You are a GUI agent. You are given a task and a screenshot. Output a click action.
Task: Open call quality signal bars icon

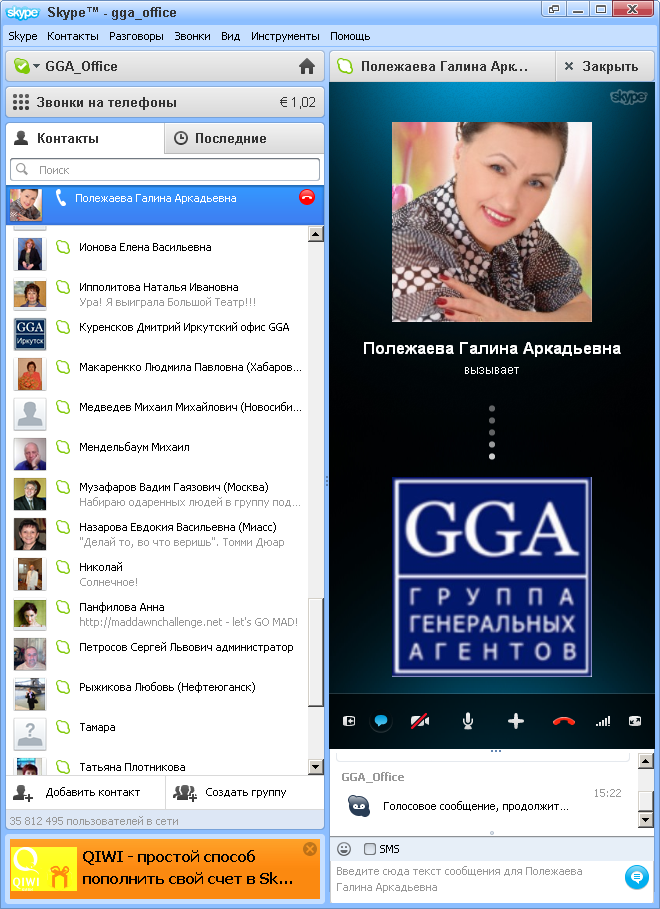tap(603, 721)
